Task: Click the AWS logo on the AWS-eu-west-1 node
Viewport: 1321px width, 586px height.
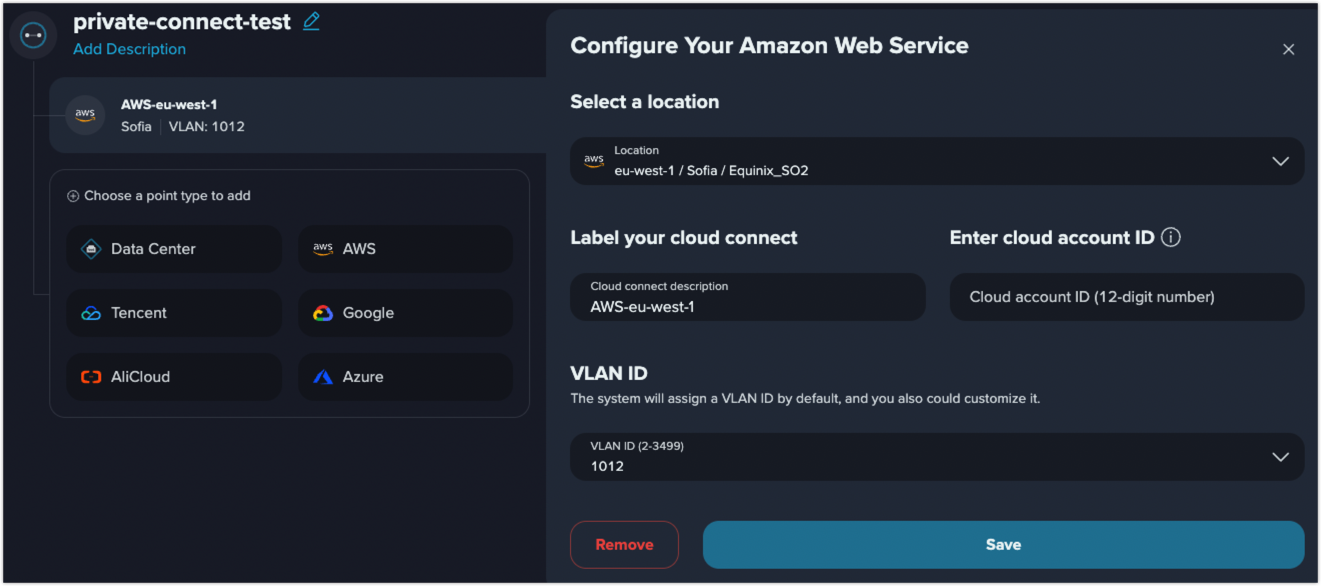Action: [x=85, y=115]
